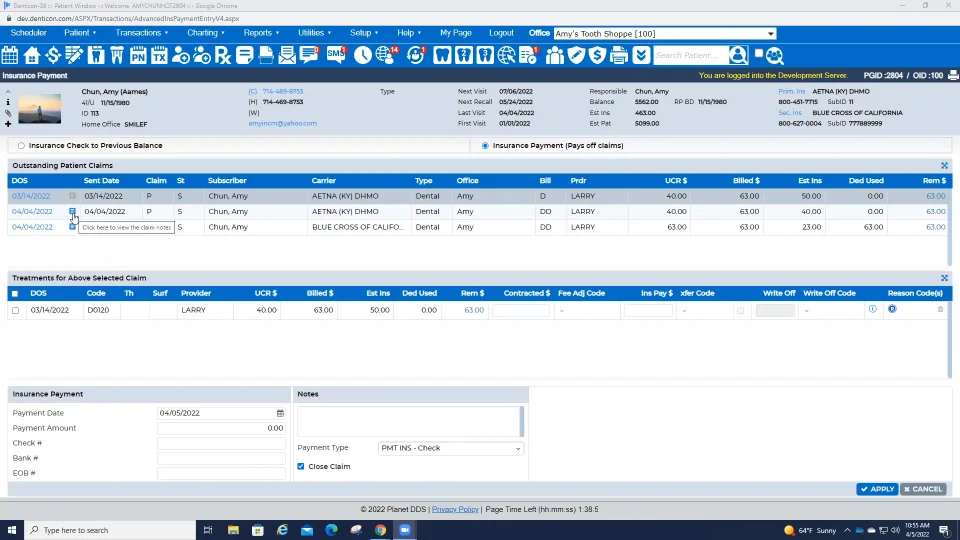
Task: Click the TX treatment plan icon
Action: click(159, 55)
